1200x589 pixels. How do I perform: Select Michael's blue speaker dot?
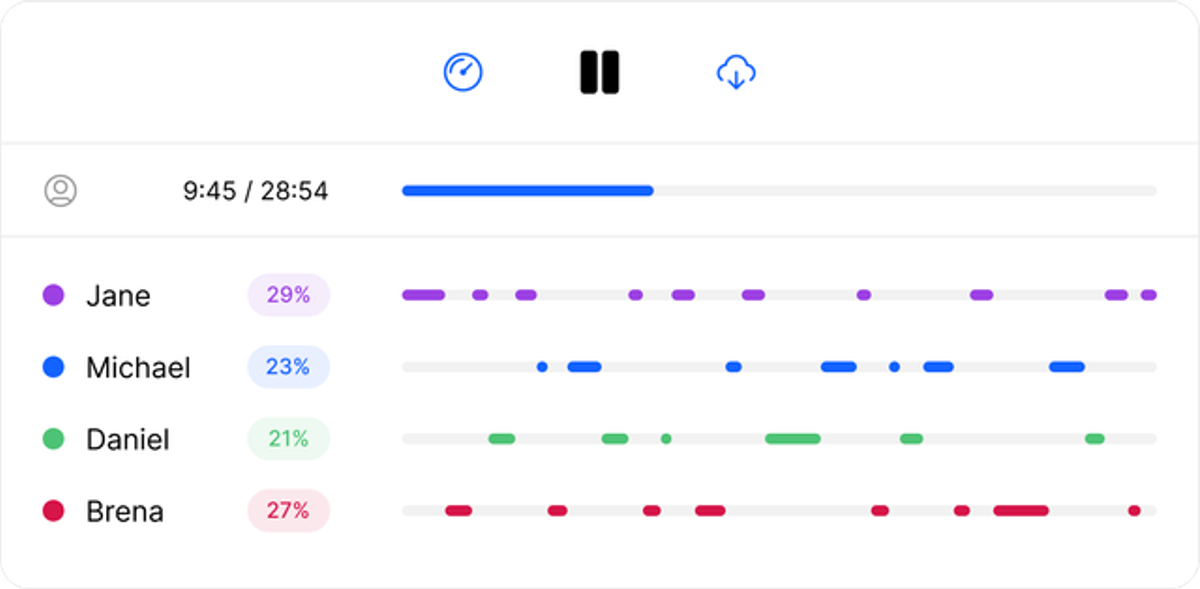[x=53, y=367]
